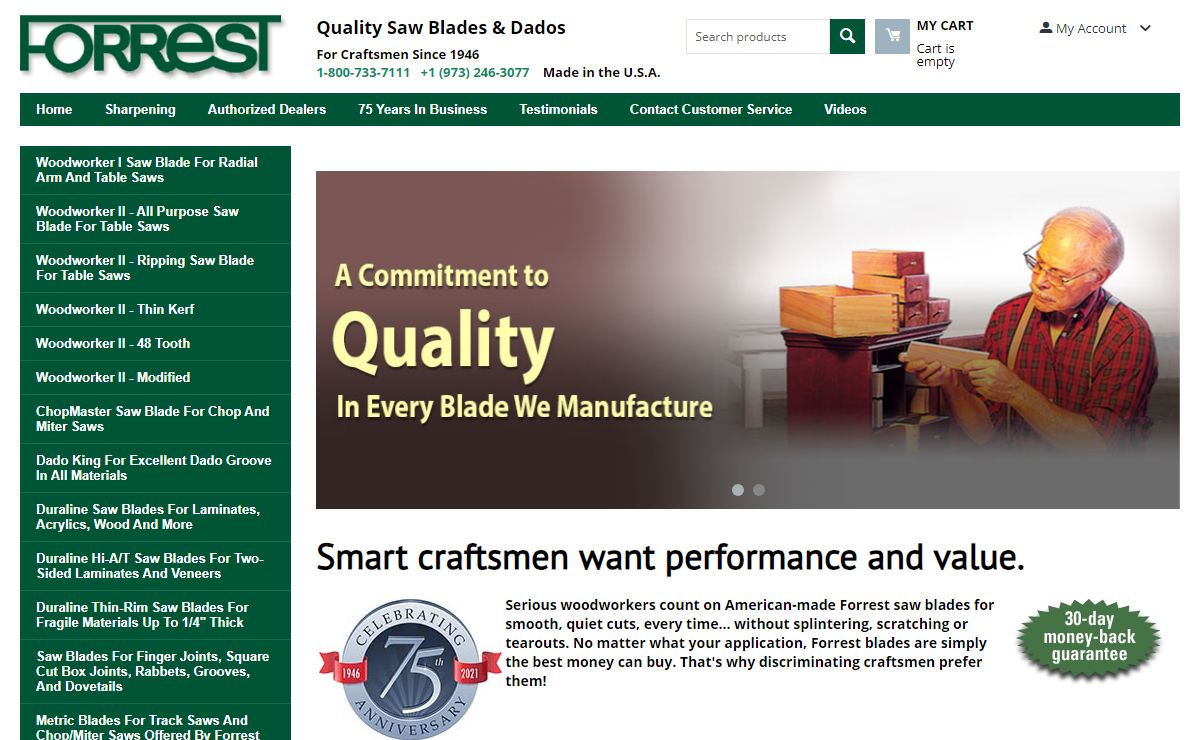Open Saw Blades For Finger Joints
This screenshot has width=1200, height=740.
[155, 671]
